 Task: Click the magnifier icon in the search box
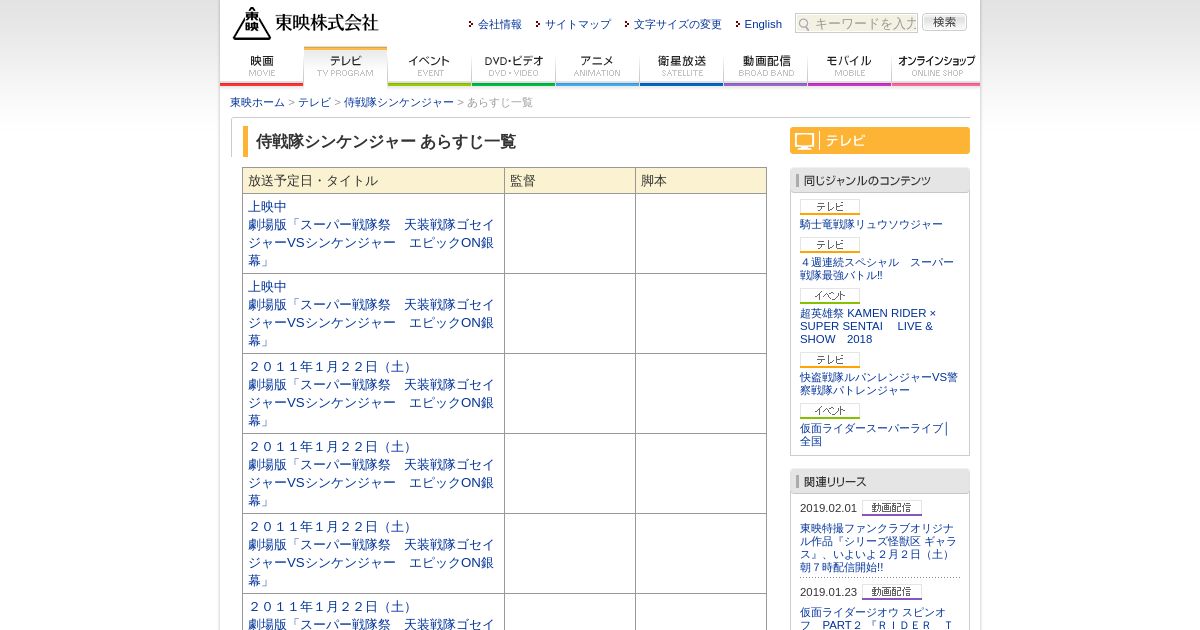[804, 24]
